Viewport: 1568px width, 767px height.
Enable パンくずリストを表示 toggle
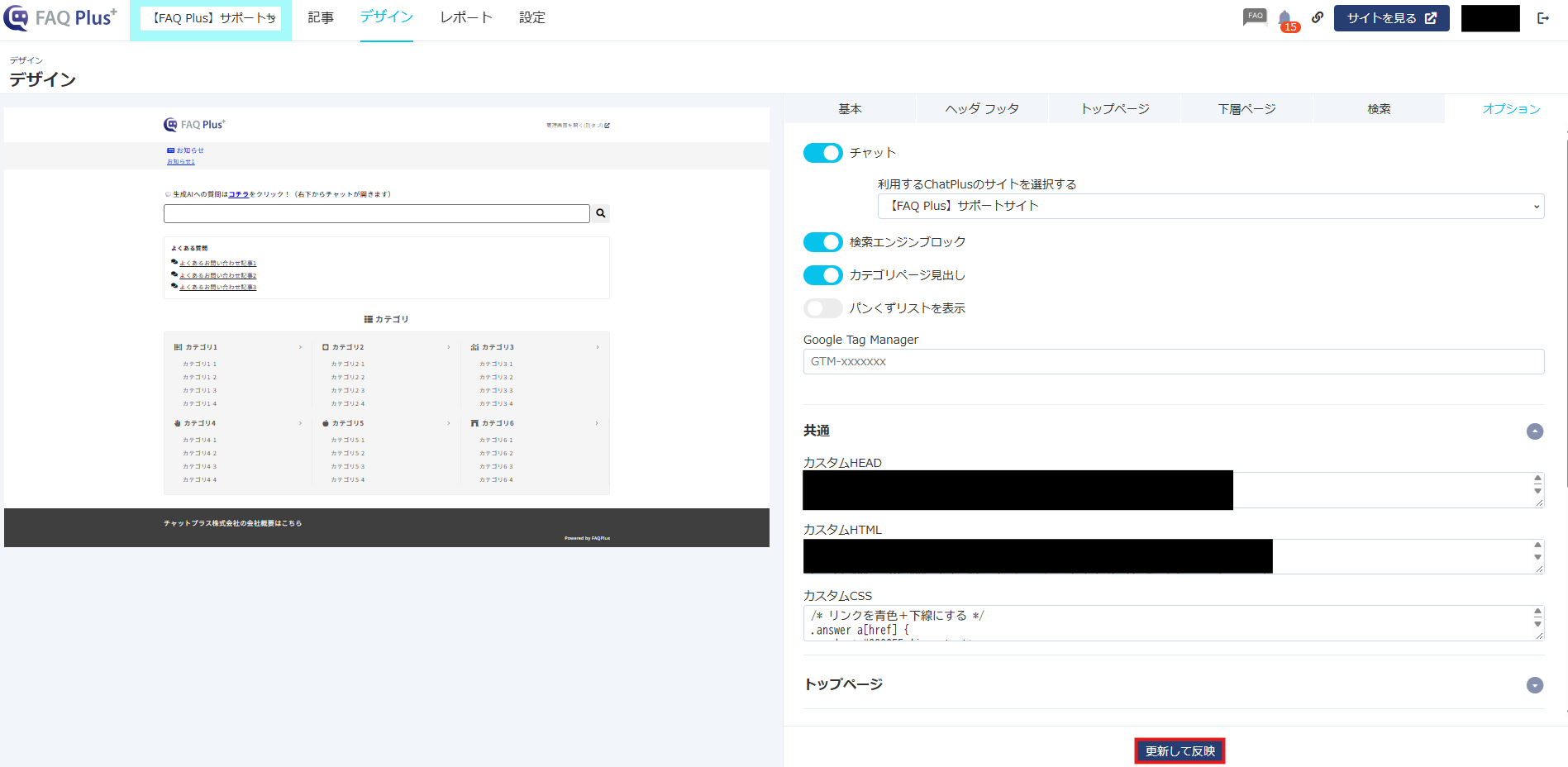pos(822,308)
